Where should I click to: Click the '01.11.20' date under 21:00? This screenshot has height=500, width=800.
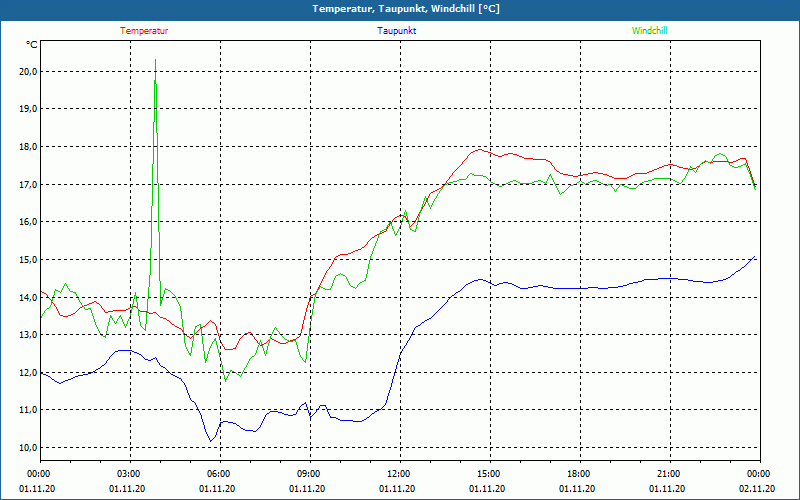[667, 488]
